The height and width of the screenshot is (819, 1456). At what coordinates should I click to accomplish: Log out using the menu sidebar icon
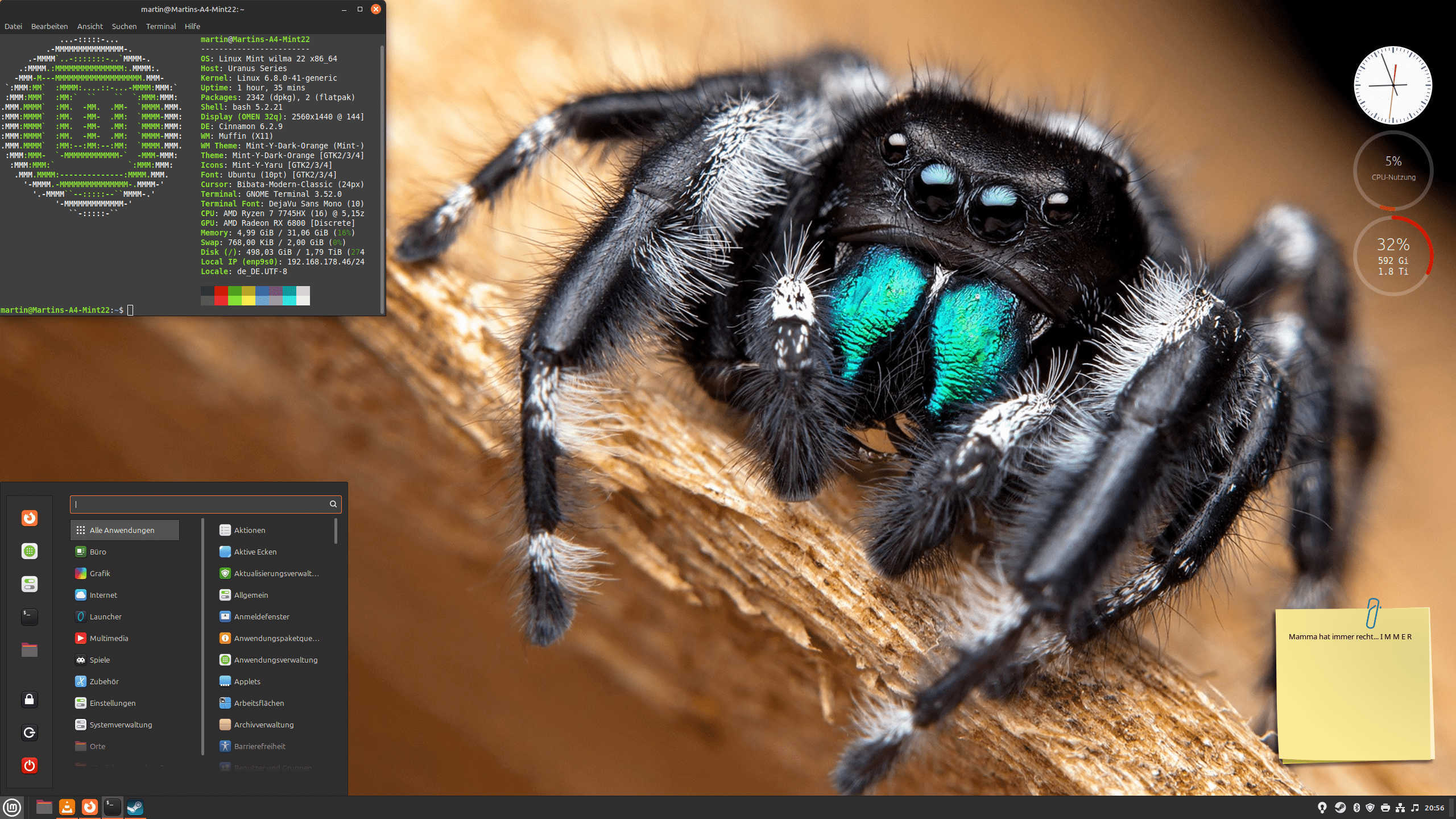(x=30, y=733)
